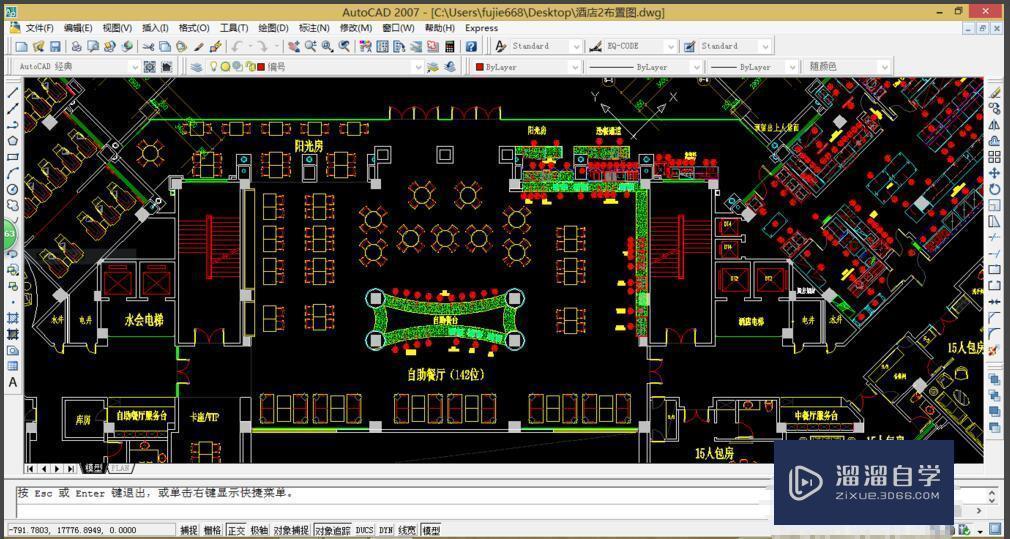
Task: Click the Paste icon in toolbar
Action: pyautogui.click(x=182, y=46)
